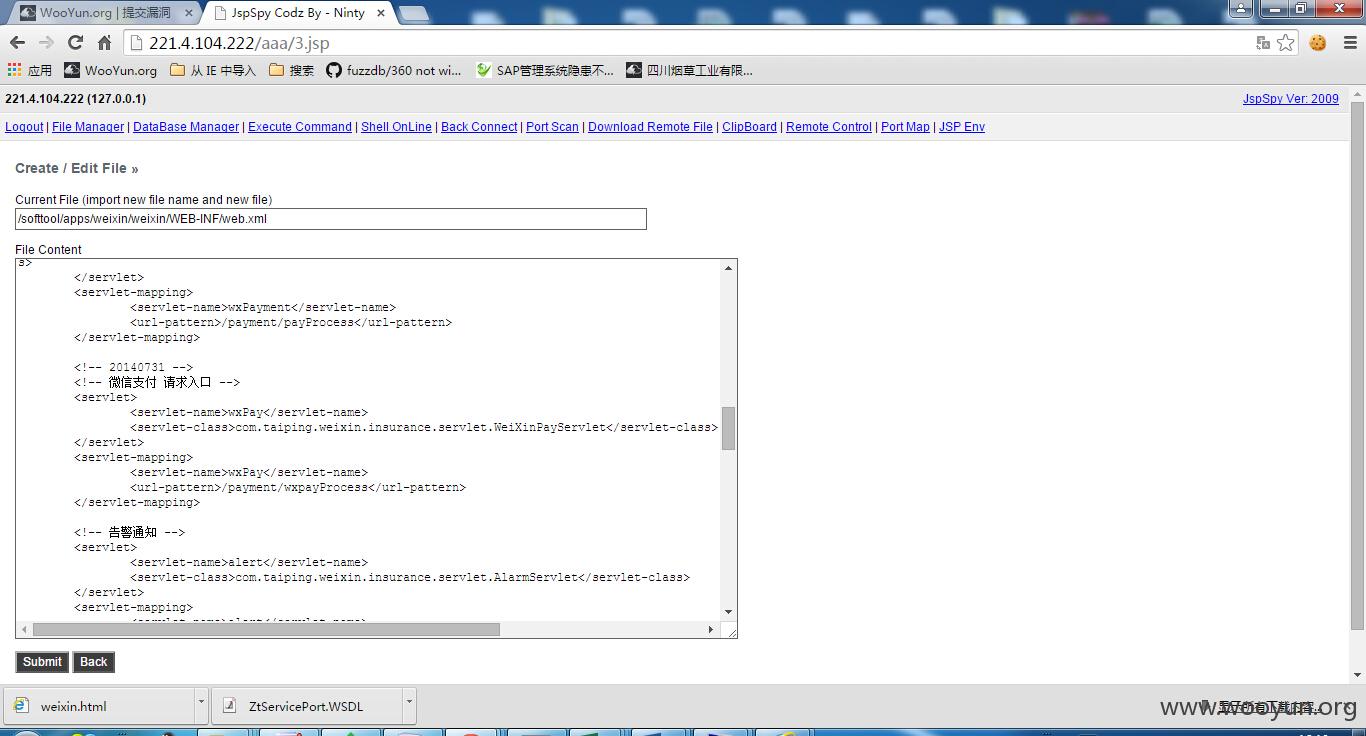Open the SAP管理系统 bookmark
Viewport: 1366px width, 736px height.
(x=545, y=70)
